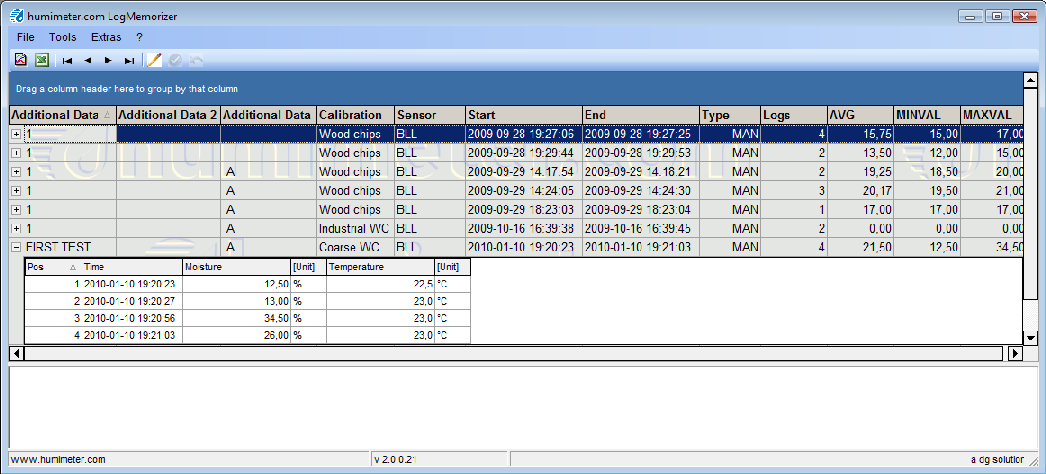
Task: Click the Pos header in detail table
Action: (52, 267)
